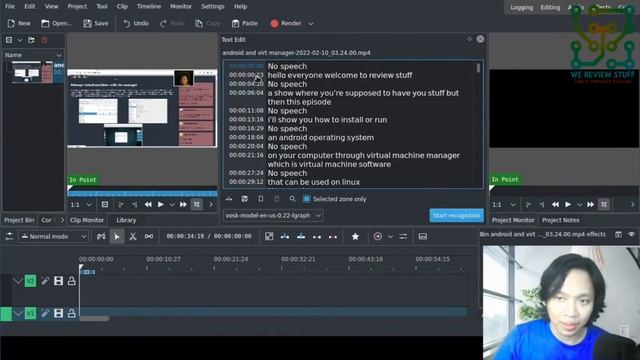Screen dimensions: 640x360
Task: Collapse the V2 track chevron
Action: 18,281
